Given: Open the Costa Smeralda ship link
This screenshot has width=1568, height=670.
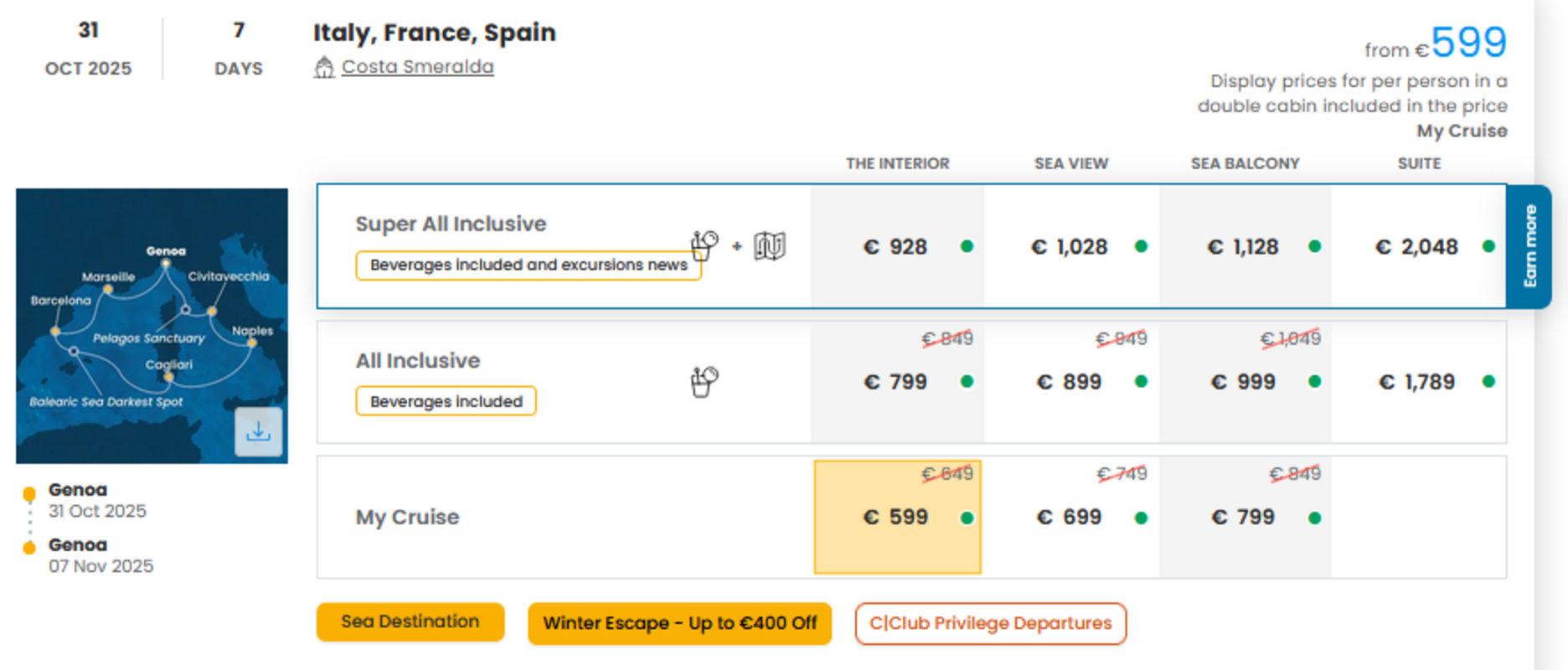Looking at the screenshot, I should [417, 66].
